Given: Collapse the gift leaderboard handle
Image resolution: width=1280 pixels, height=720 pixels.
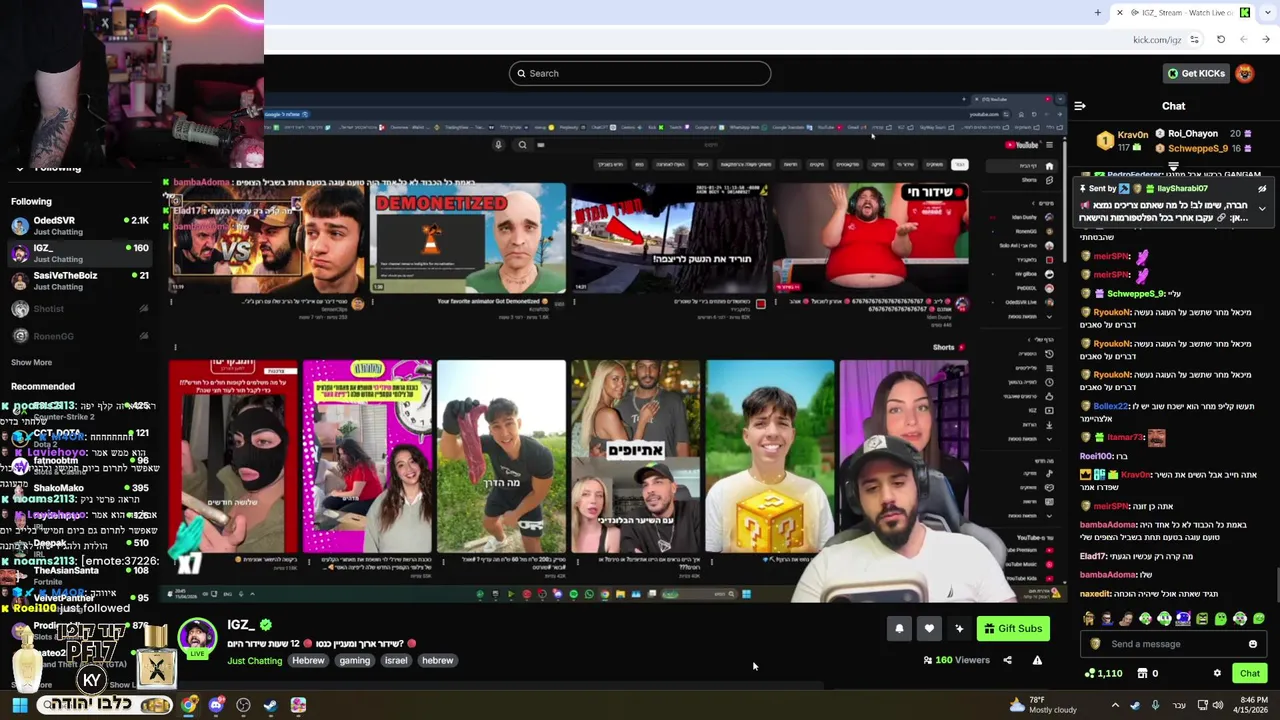Looking at the screenshot, I should 1173,167.
